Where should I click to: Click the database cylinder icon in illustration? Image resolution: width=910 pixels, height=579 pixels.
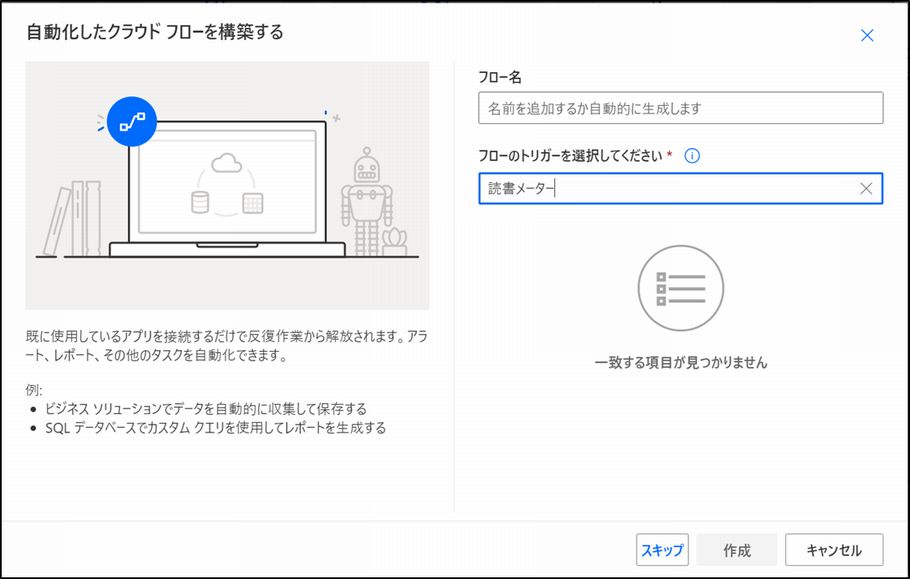coord(200,202)
